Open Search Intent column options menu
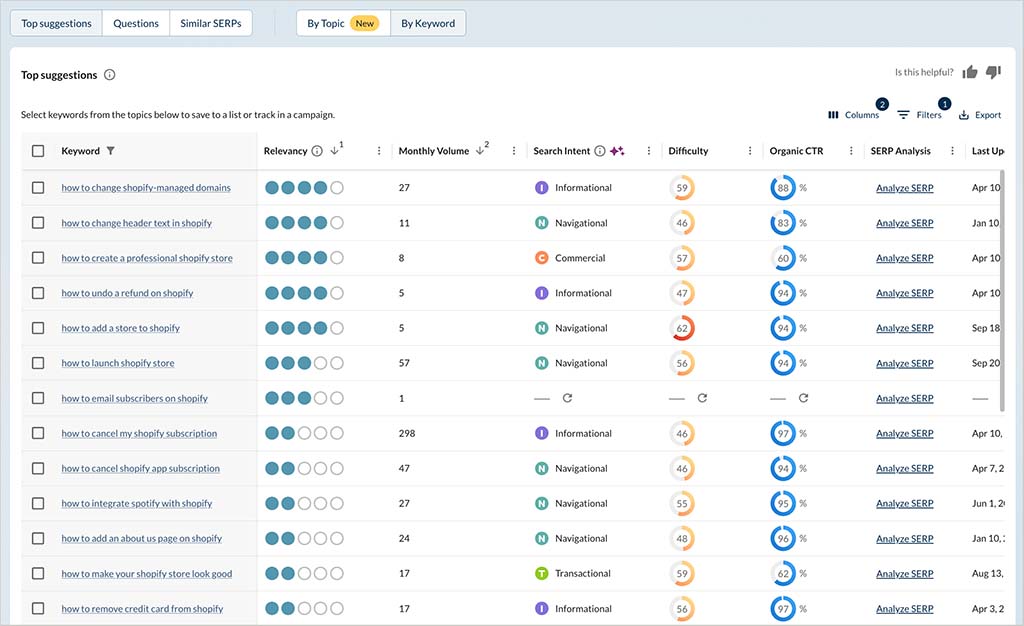Screen dimensions: 1024x626 coord(648,151)
